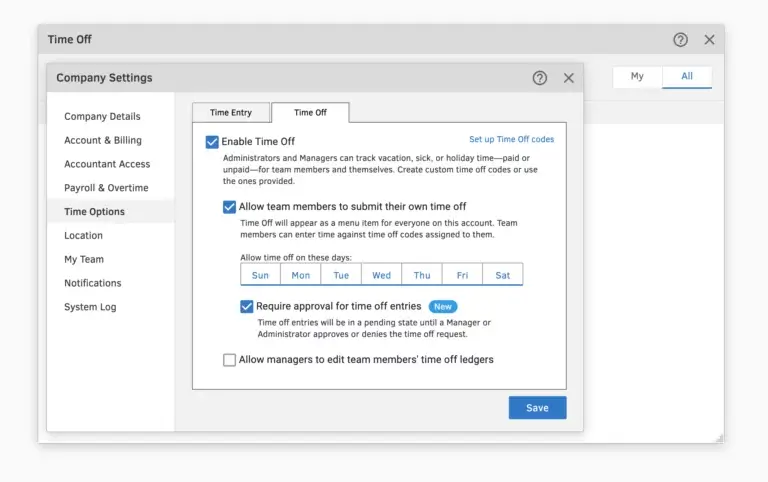The width and height of the screenshot is (768, 482).
Task: Open System Log from sidebar
Action: [x=90, y=307]
